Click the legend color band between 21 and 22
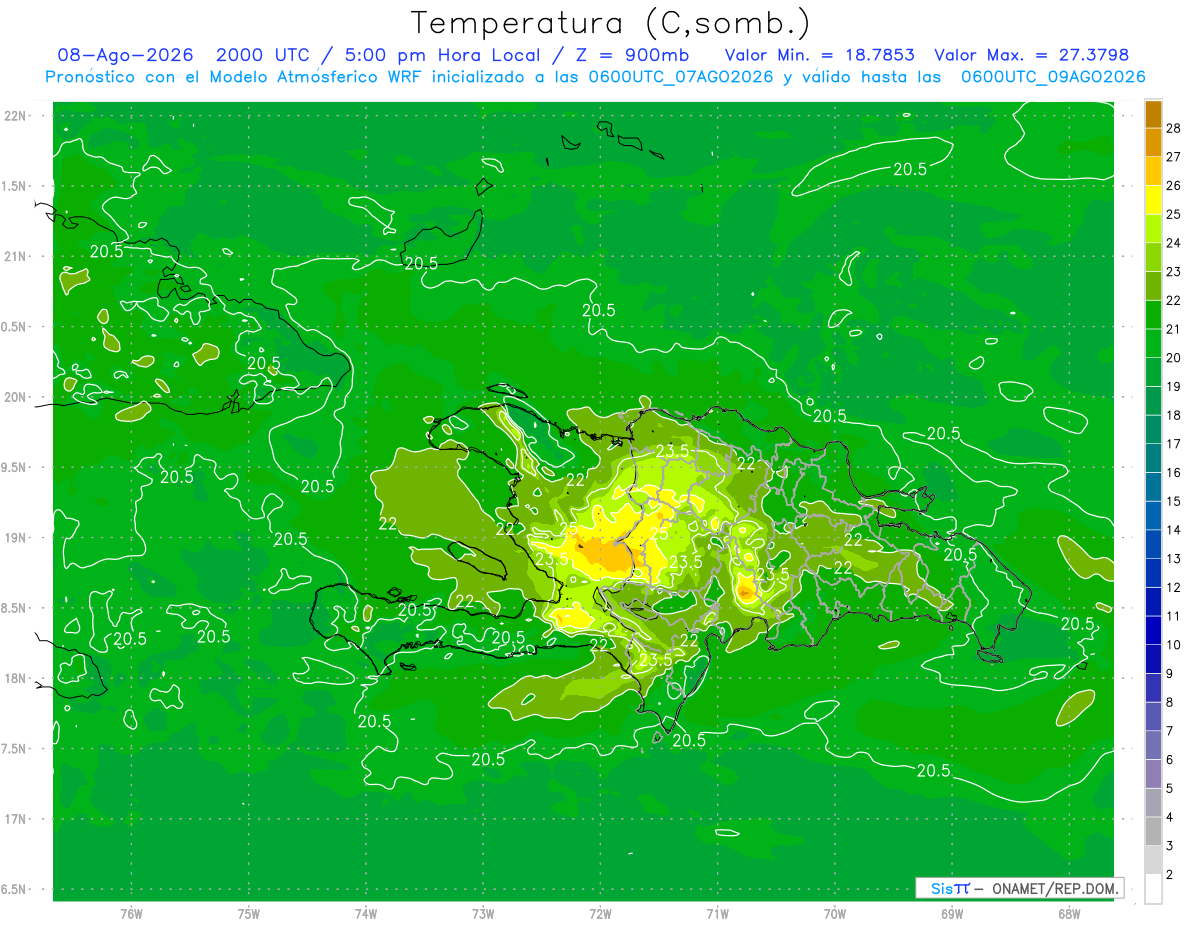1200x927 pixels. (1153, 314)
